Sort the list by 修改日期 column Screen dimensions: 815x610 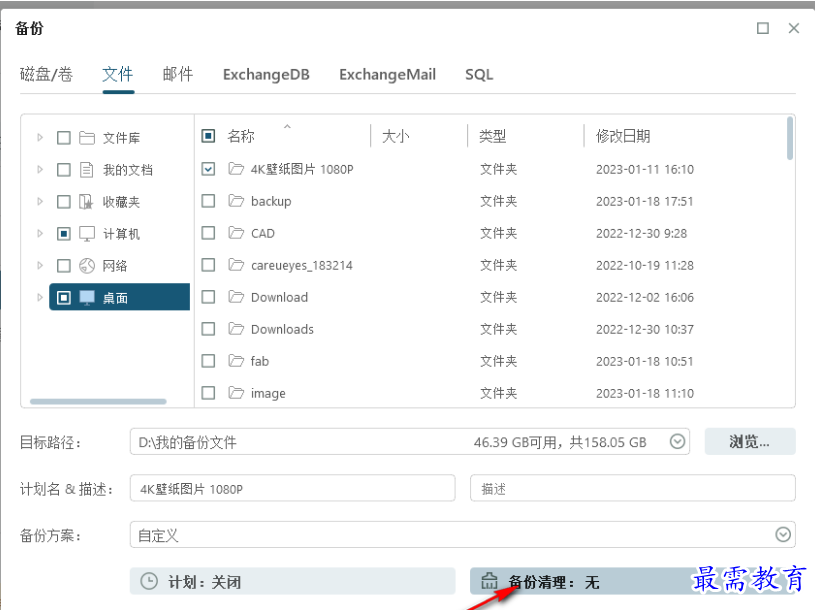point(623,136)
